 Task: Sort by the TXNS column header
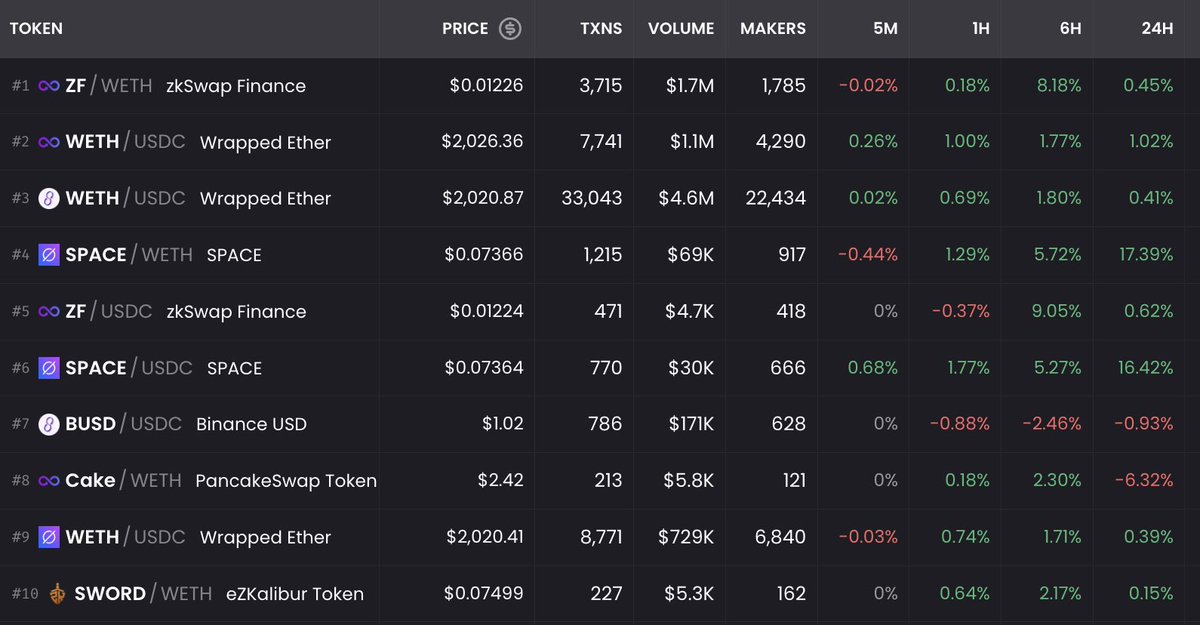(x=600, y=29)
